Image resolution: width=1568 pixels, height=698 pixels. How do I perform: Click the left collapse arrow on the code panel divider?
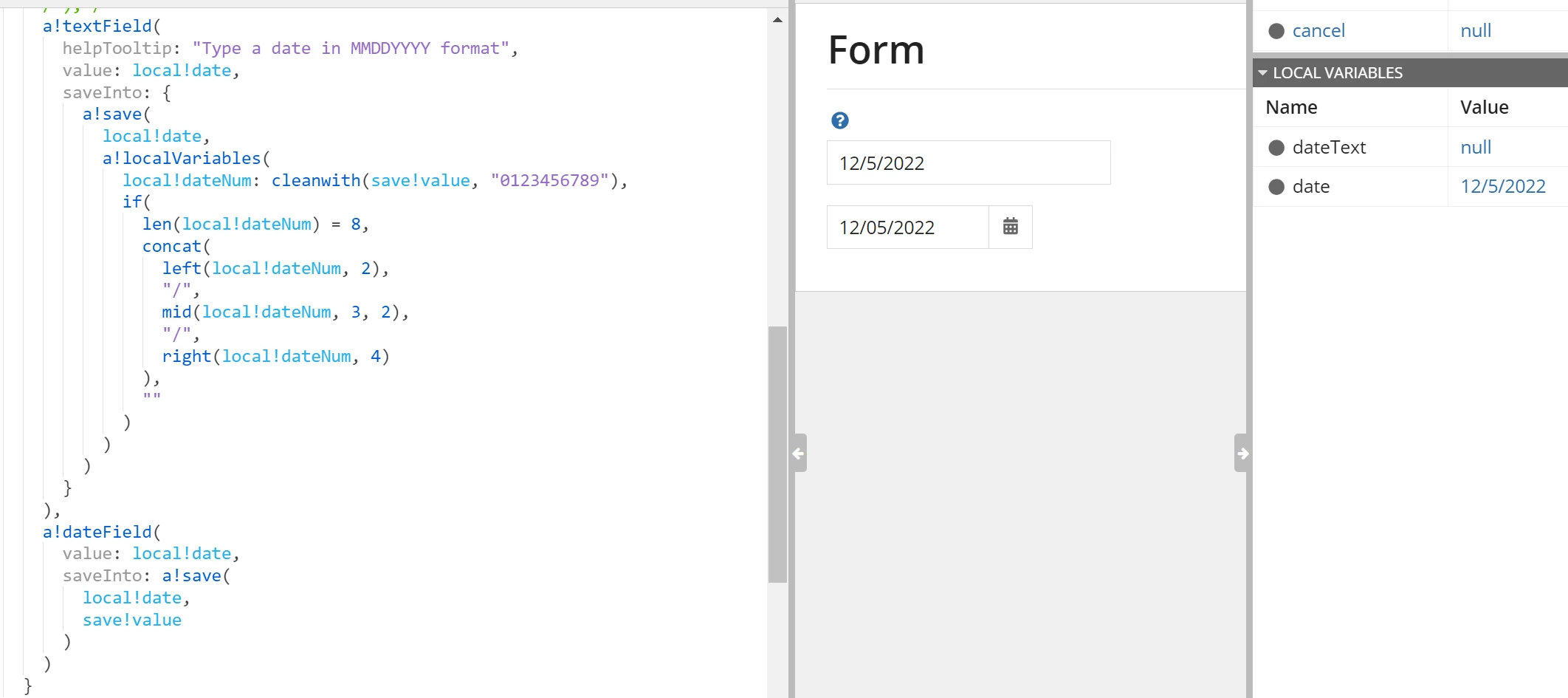tap(798, 453)
